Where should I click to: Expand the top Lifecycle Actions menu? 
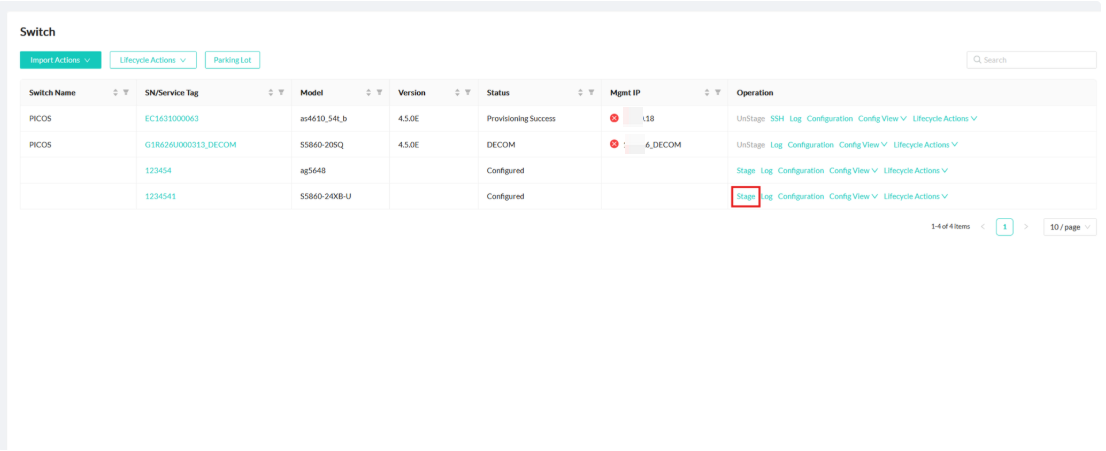153,60
